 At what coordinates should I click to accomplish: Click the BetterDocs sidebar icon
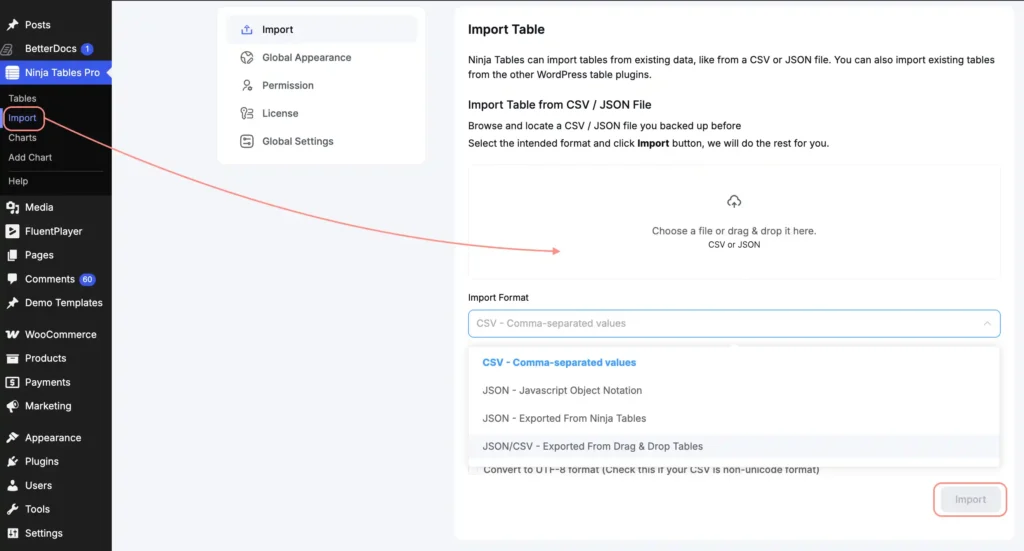pos(8,49)
